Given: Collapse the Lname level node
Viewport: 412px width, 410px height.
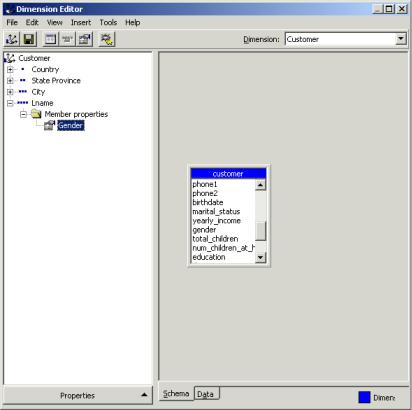Looking at the screenshot, I should point(10,103).
